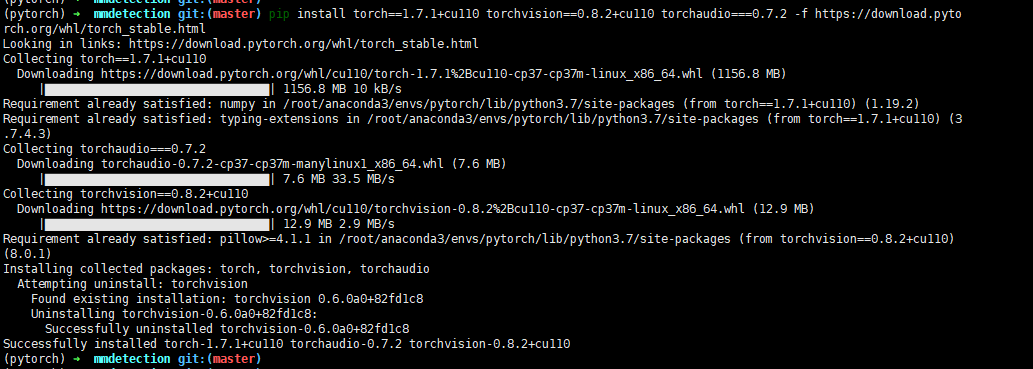Click the bottom prompt's mmdetection directory name
The width and height of the screenshot is (1033, 369).
(x=132, y=359)
